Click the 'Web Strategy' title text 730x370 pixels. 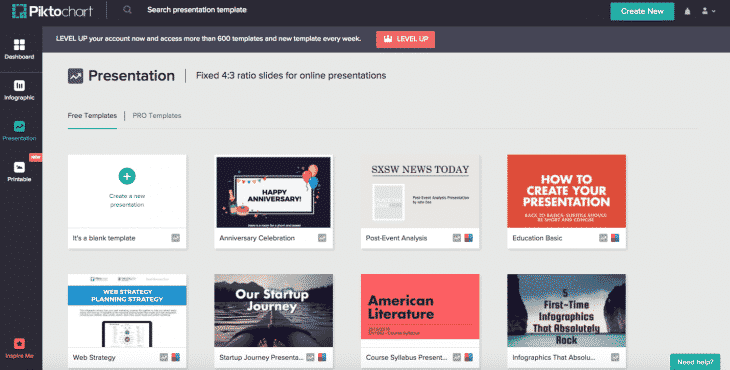94,357
